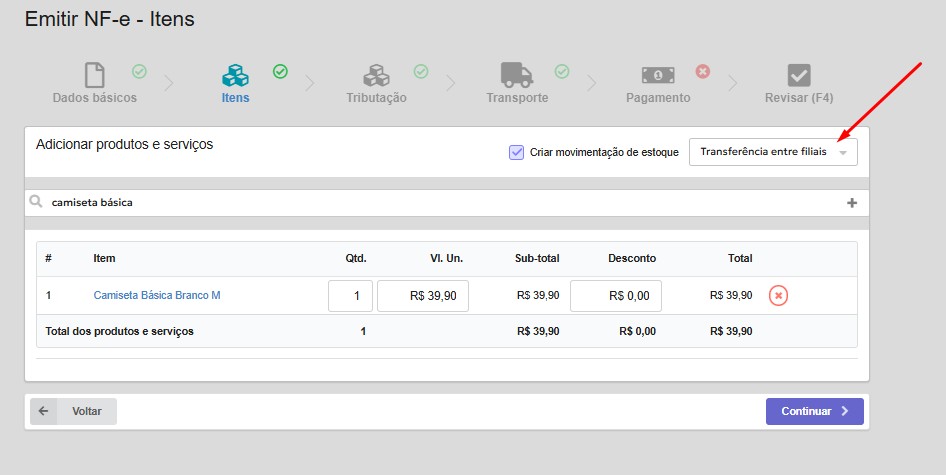Viewport: 946px width, 475px height.
Task: Edit the quantity field
Action: 350,296
